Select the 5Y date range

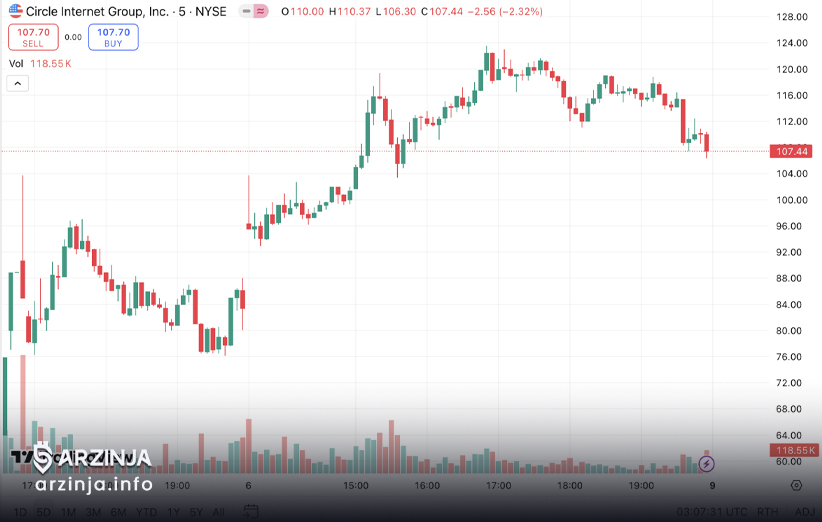point(196,512)
